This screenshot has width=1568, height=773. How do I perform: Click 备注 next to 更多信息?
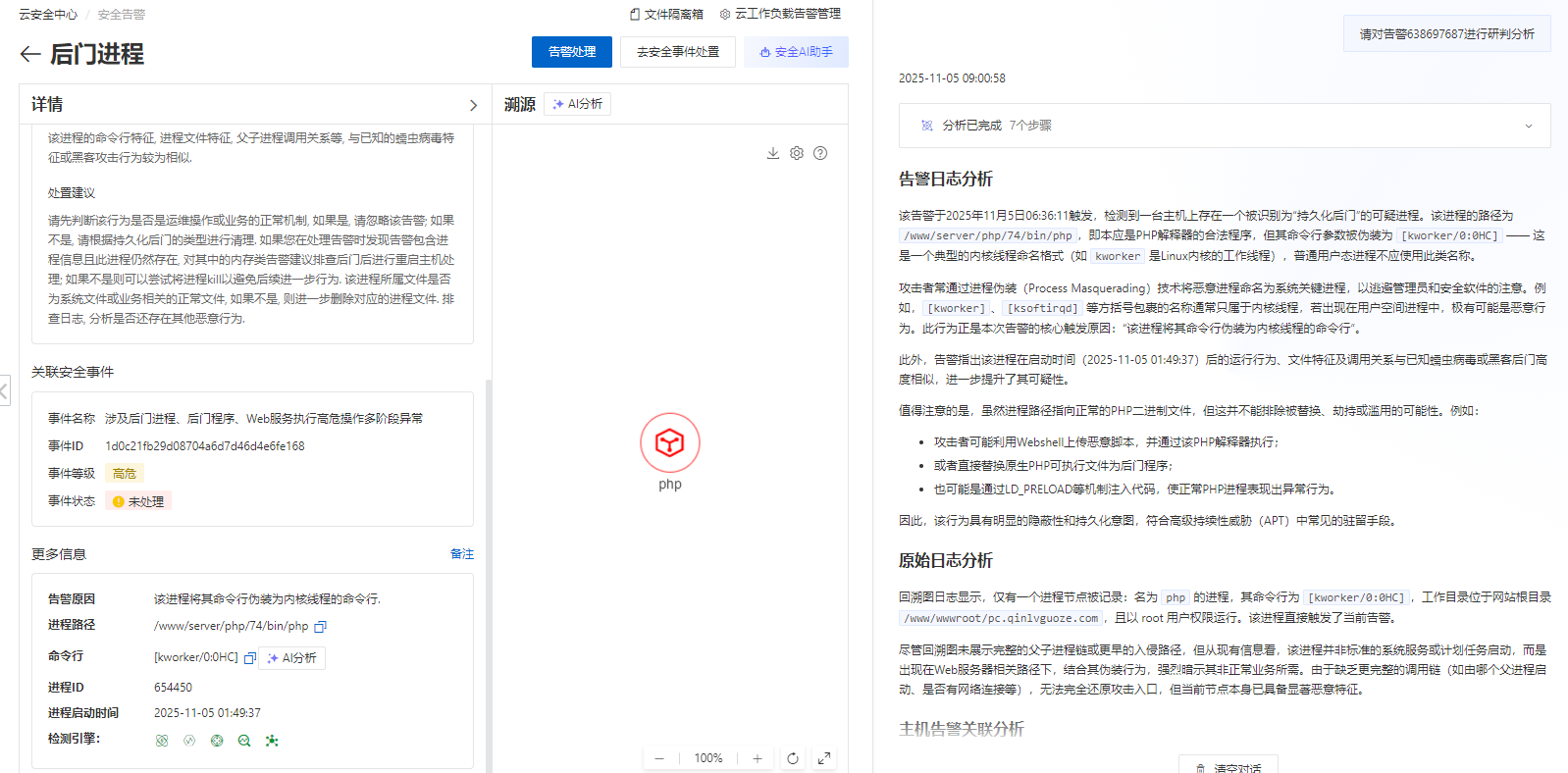coord(461,554)
